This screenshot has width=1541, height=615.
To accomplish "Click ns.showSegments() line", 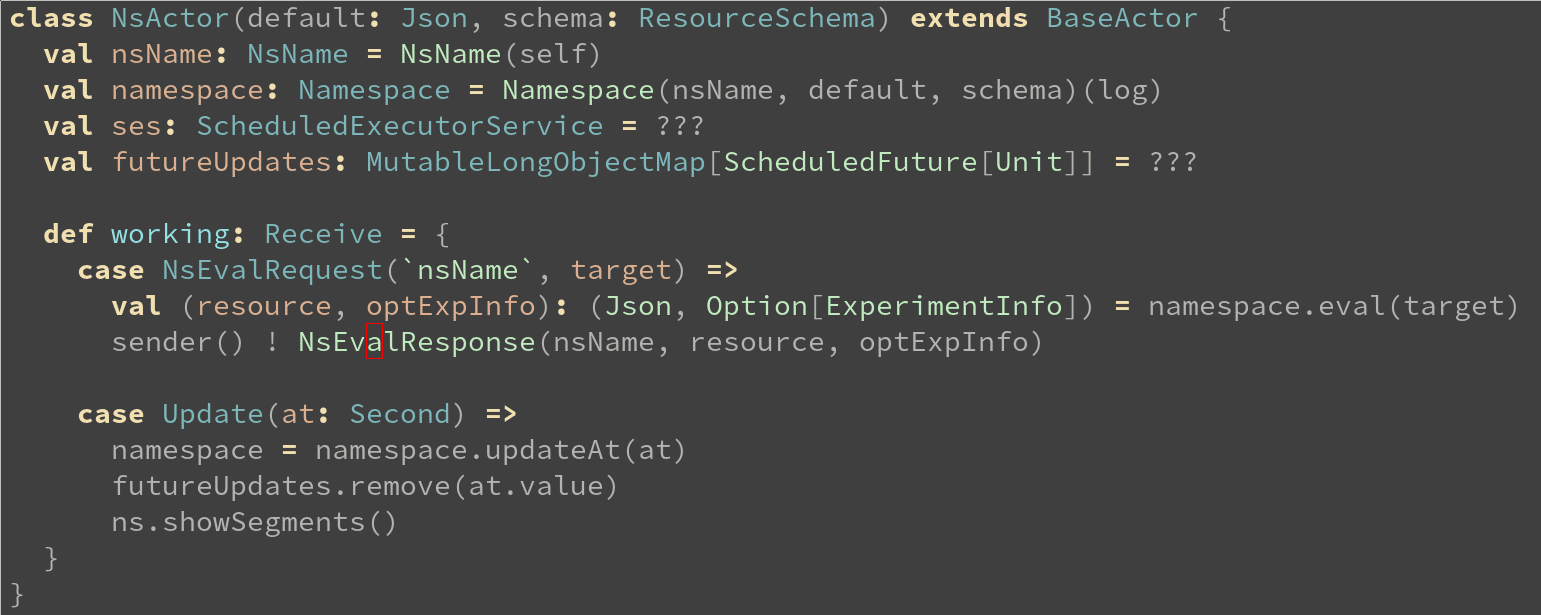I will pos(255,522).
